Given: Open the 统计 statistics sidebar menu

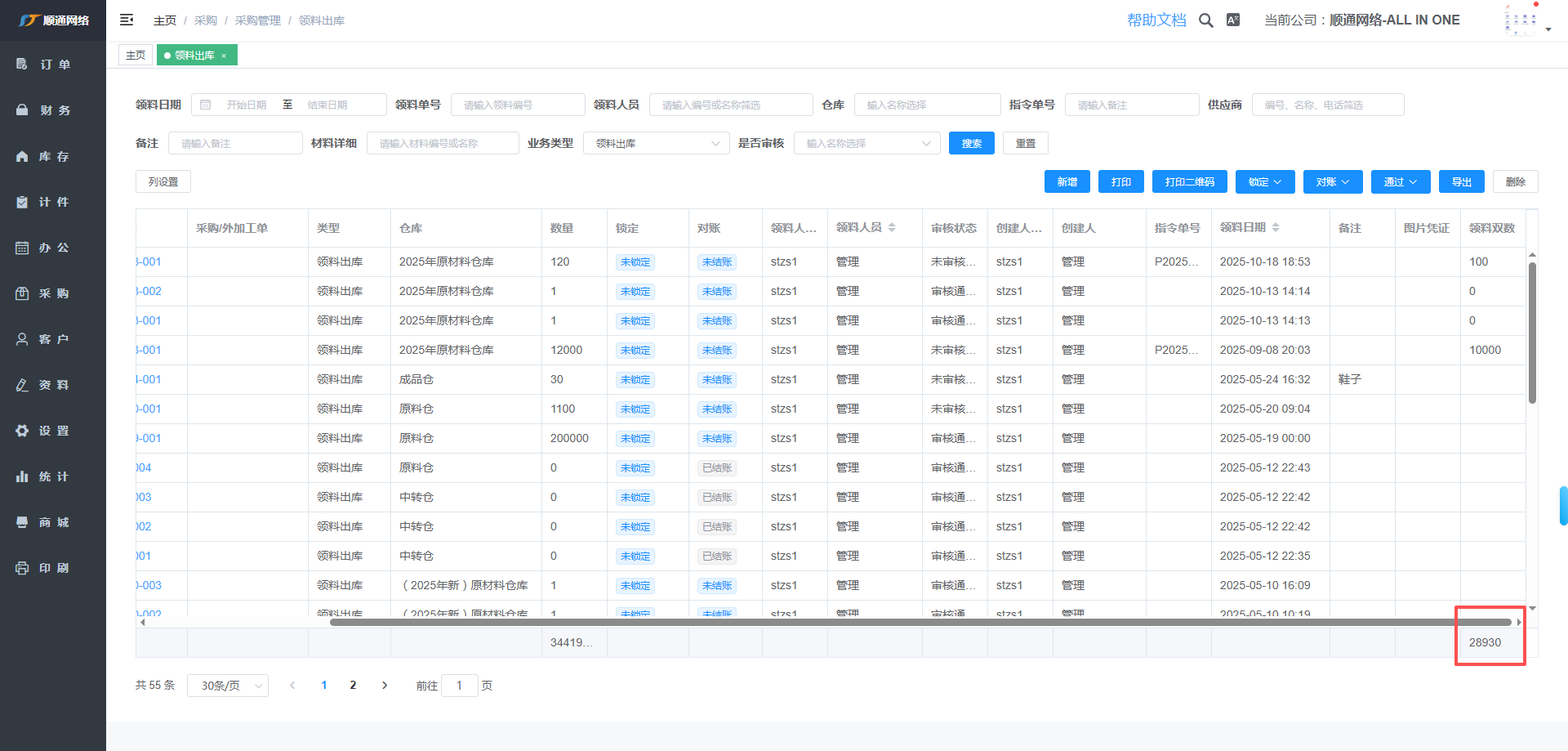Looking at the screenshot, I should [54, 476].
